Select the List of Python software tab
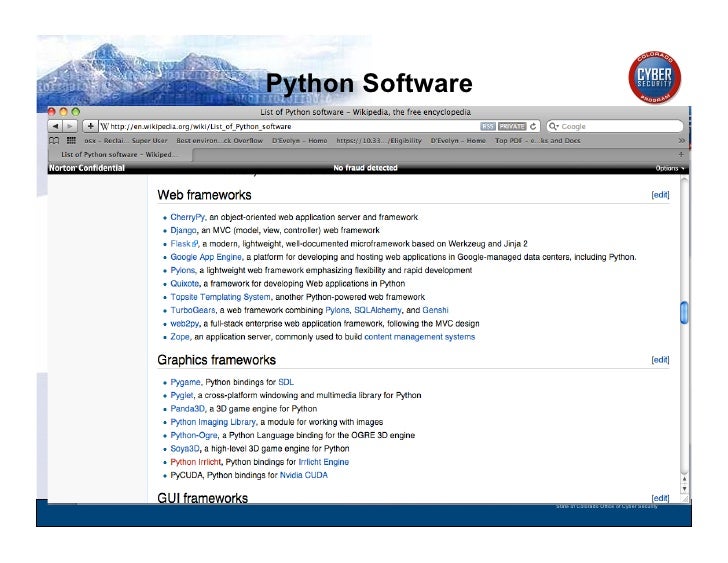 (118, 155)
